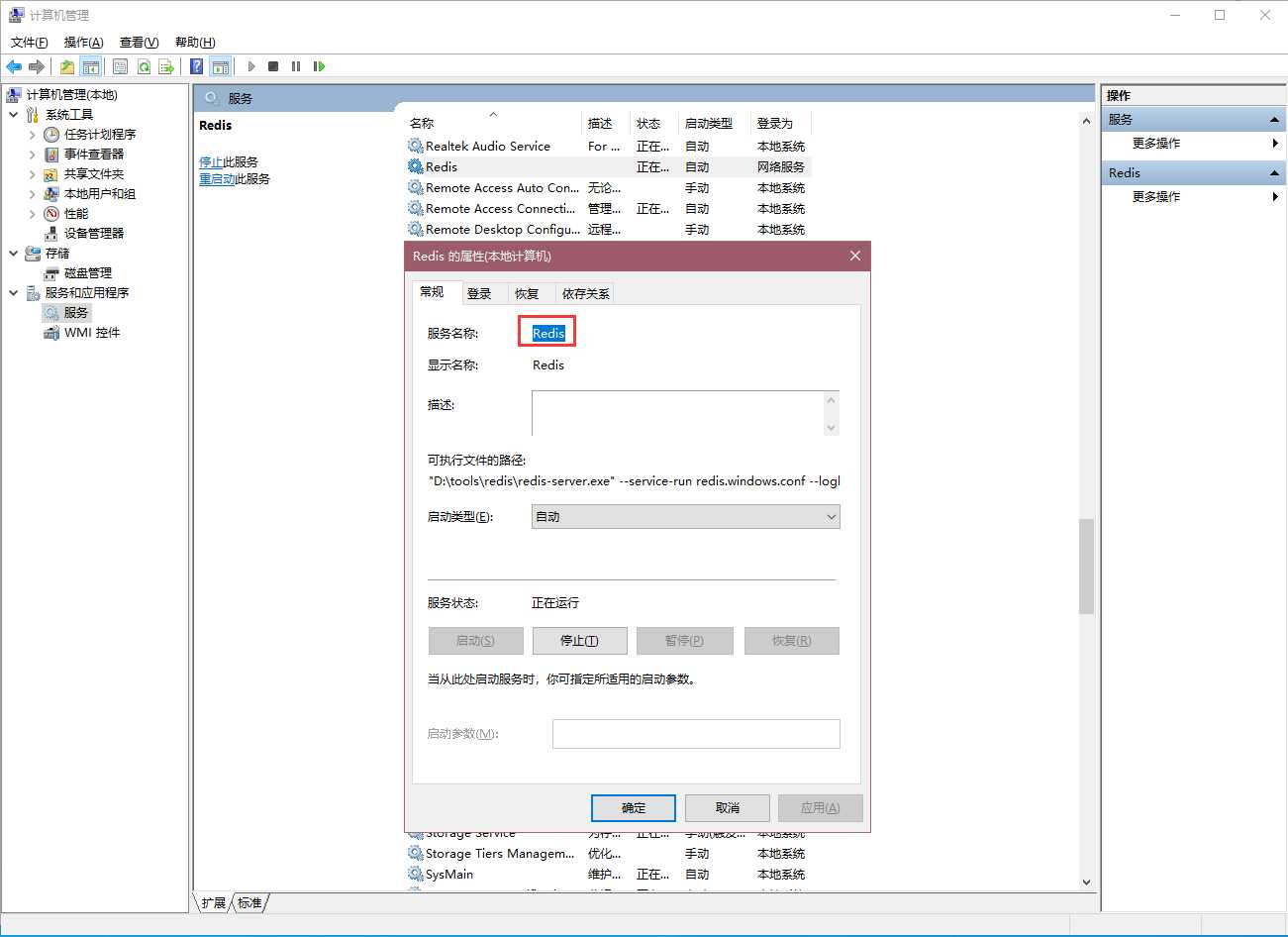Click the Local Users and Groups icon
1288x937 pixels.
click(x=51, y=193)
